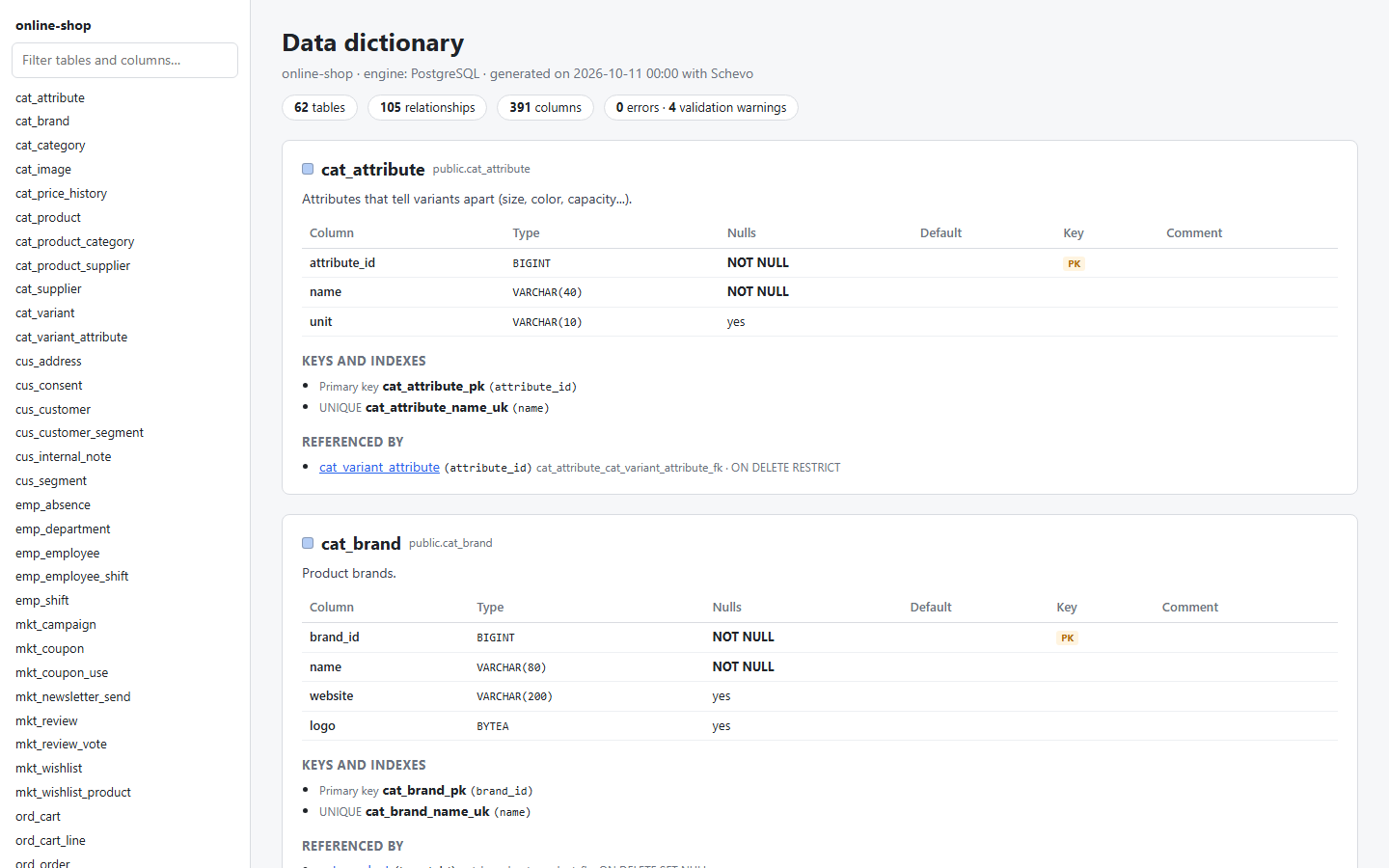Open mkt_wishlist from the sidebar
1389x868 pixels.
49,769
